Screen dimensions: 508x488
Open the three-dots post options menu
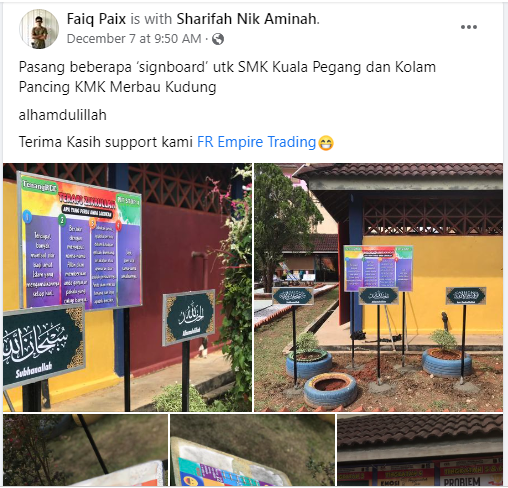[469, 27]
